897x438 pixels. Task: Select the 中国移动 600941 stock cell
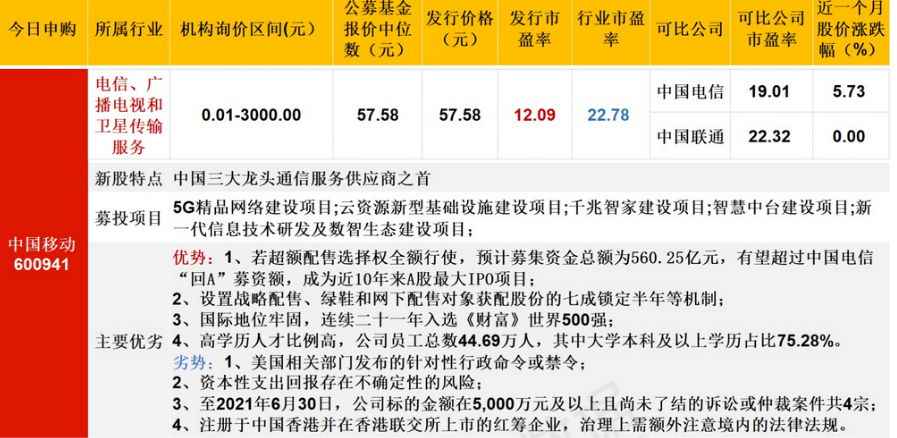coord(42,254)
